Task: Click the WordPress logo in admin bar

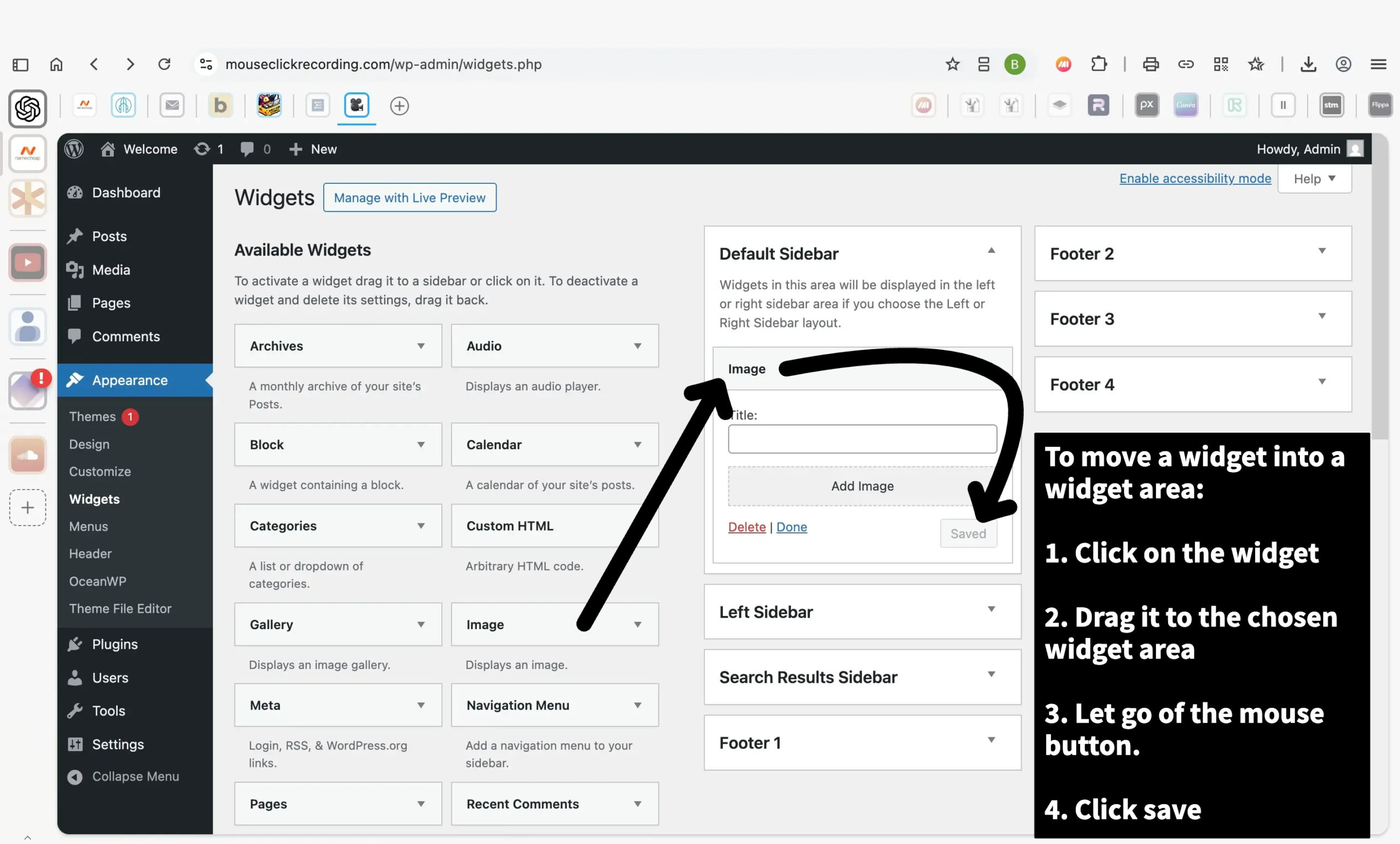Action: pos(74,149)
